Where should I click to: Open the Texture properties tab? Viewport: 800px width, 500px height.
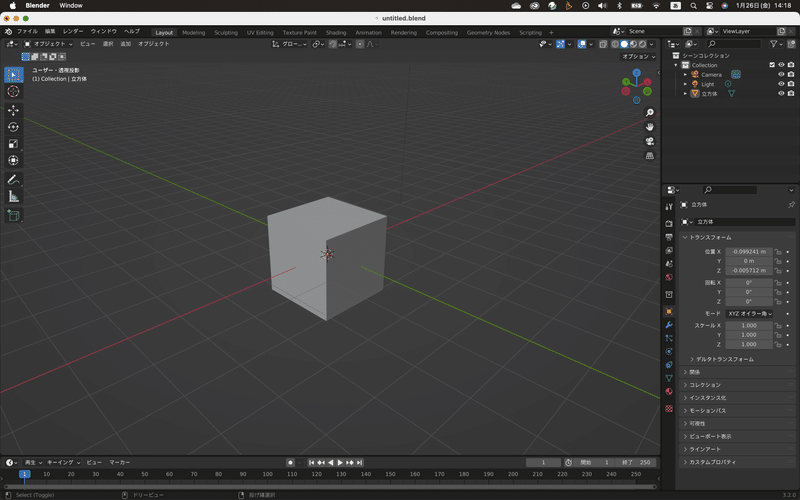point(669,409)
